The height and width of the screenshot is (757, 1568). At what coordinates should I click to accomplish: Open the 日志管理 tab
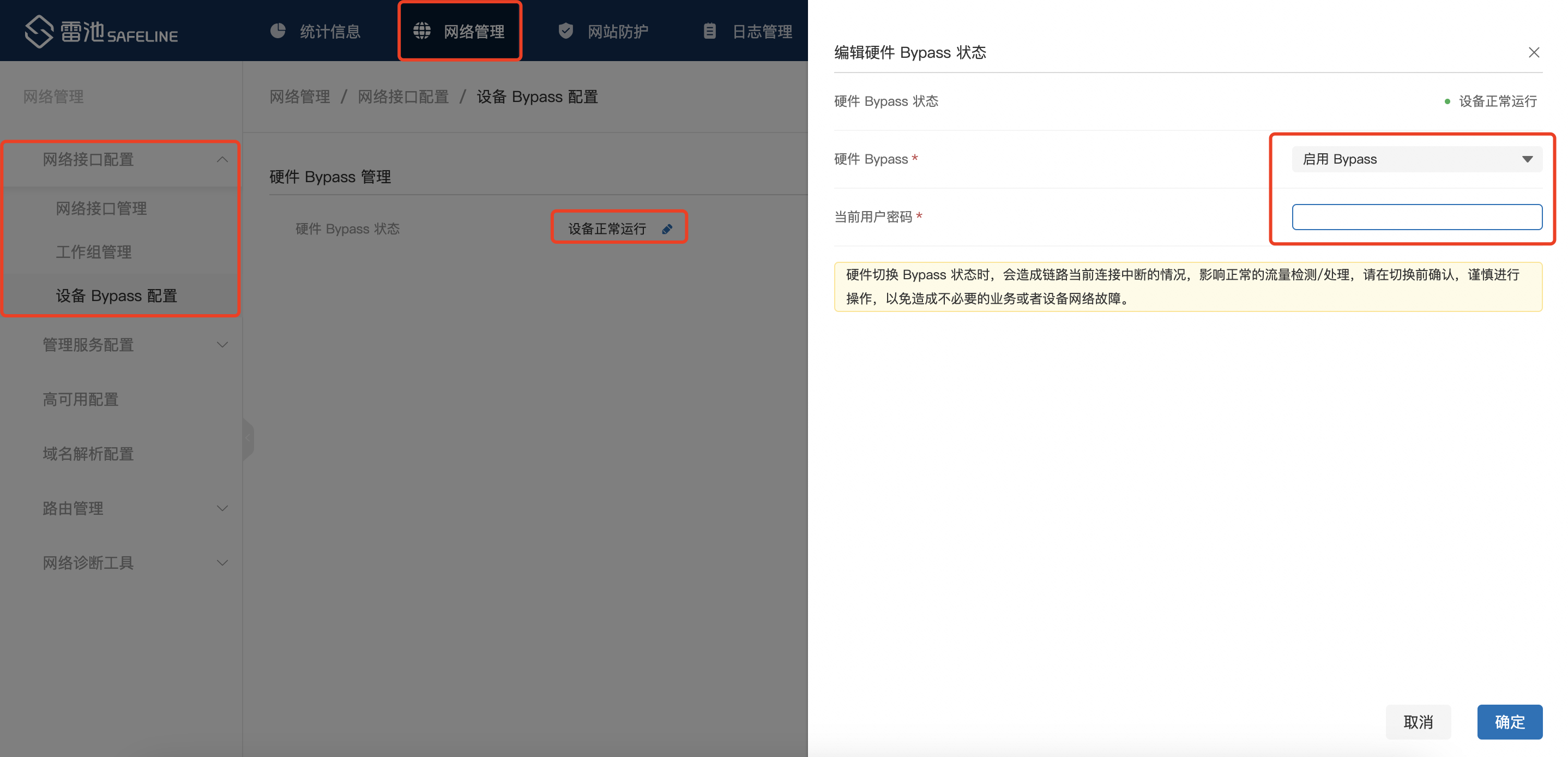(762, 32)
